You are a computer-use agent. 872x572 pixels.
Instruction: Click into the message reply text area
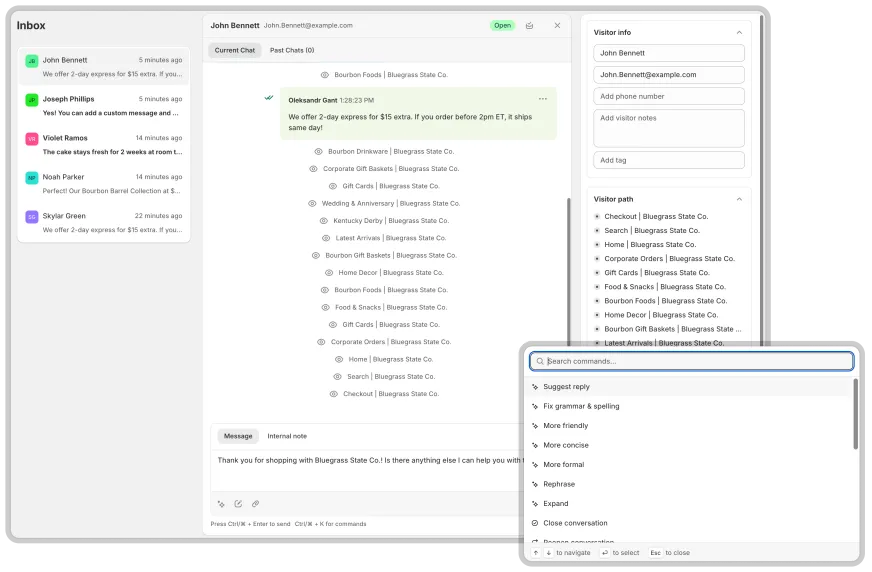coord(368,471)
